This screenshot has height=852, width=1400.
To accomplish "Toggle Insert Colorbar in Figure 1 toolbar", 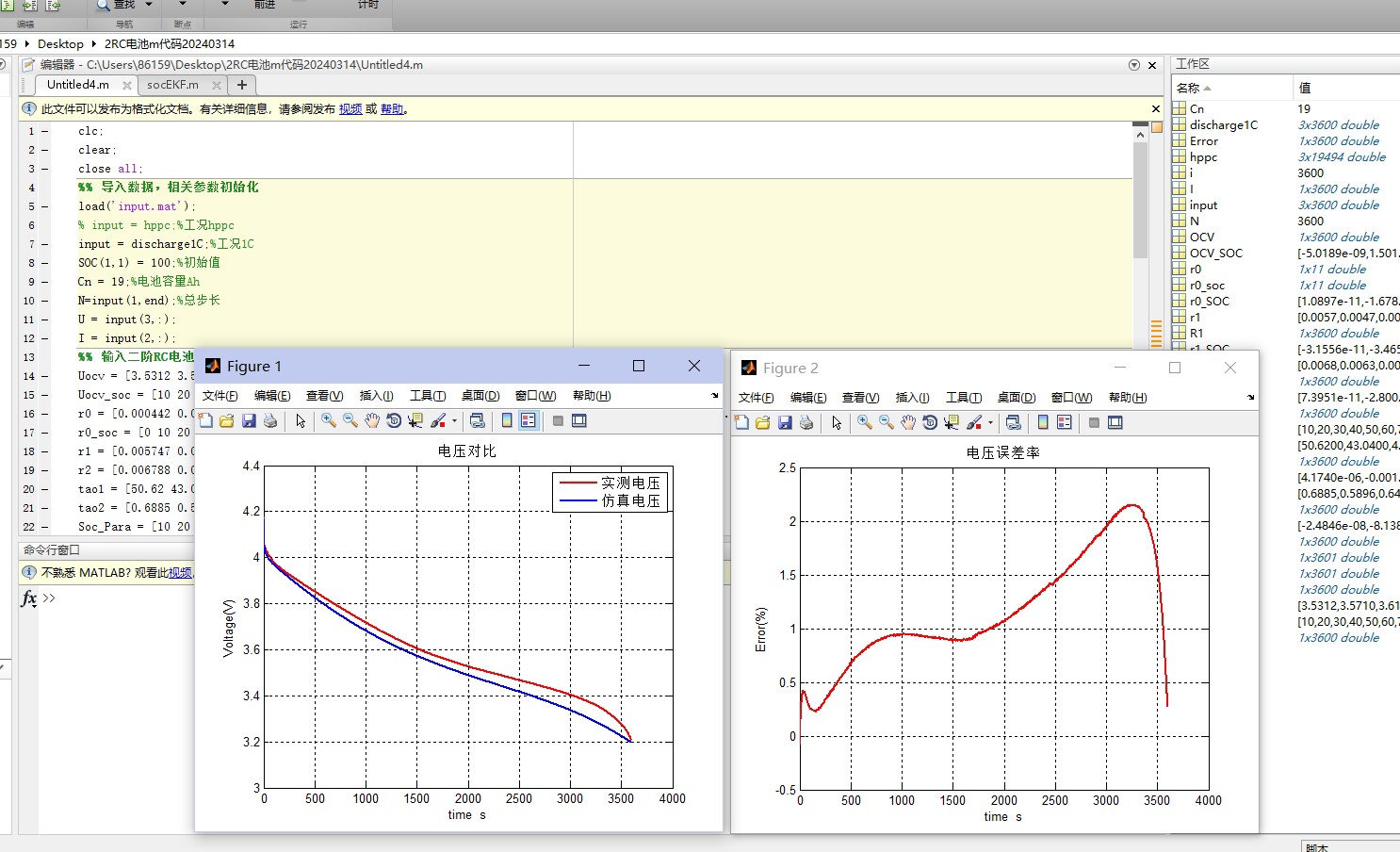I will [507, 420].
